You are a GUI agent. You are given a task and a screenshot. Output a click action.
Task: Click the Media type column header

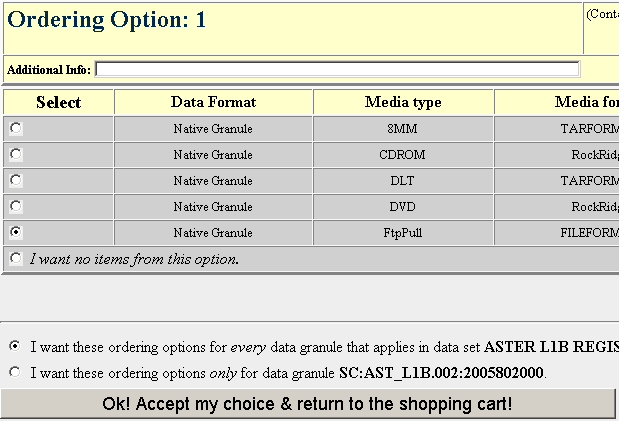click(403, 102)
